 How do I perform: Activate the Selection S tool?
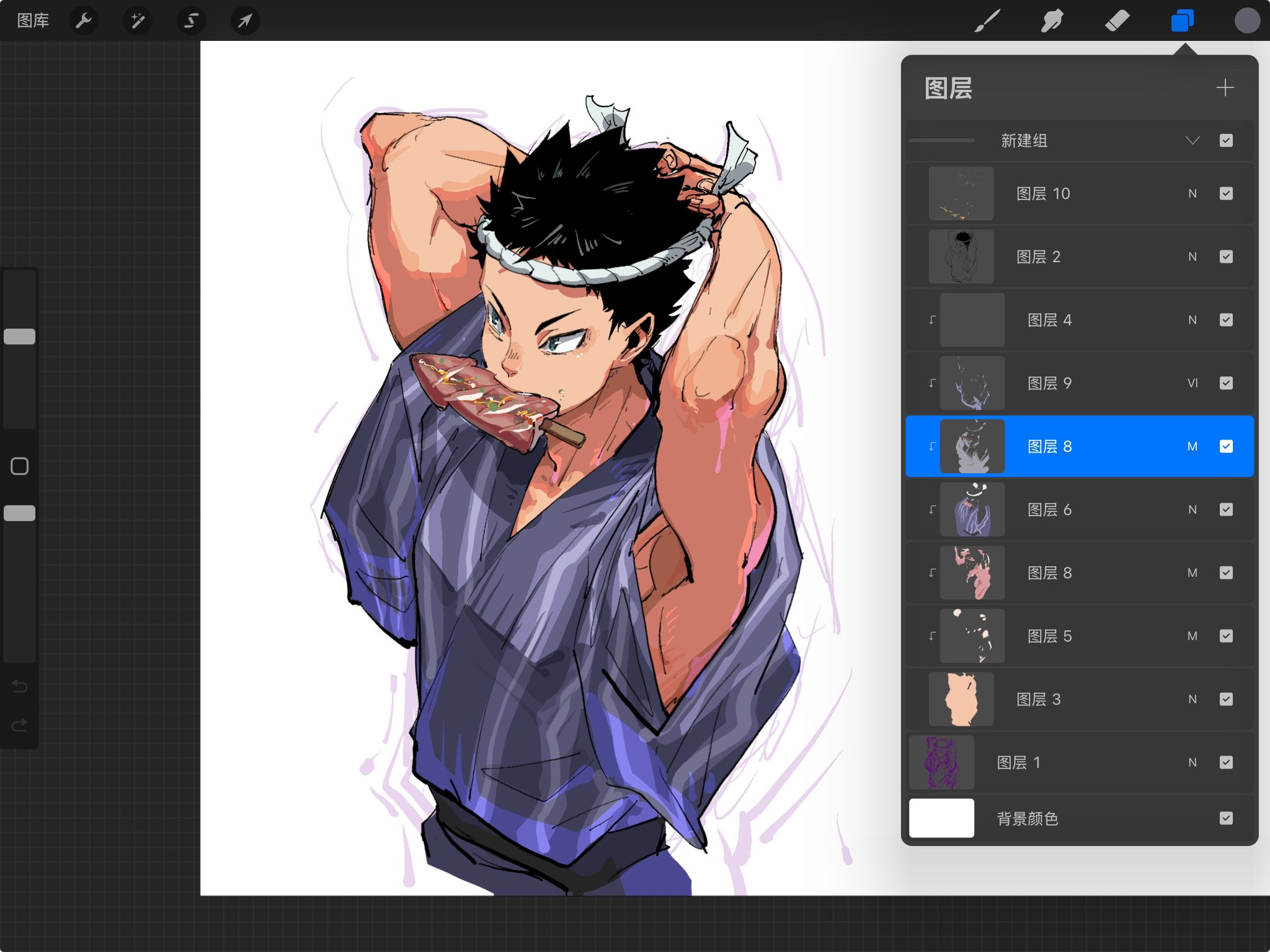tap(192, 21)
